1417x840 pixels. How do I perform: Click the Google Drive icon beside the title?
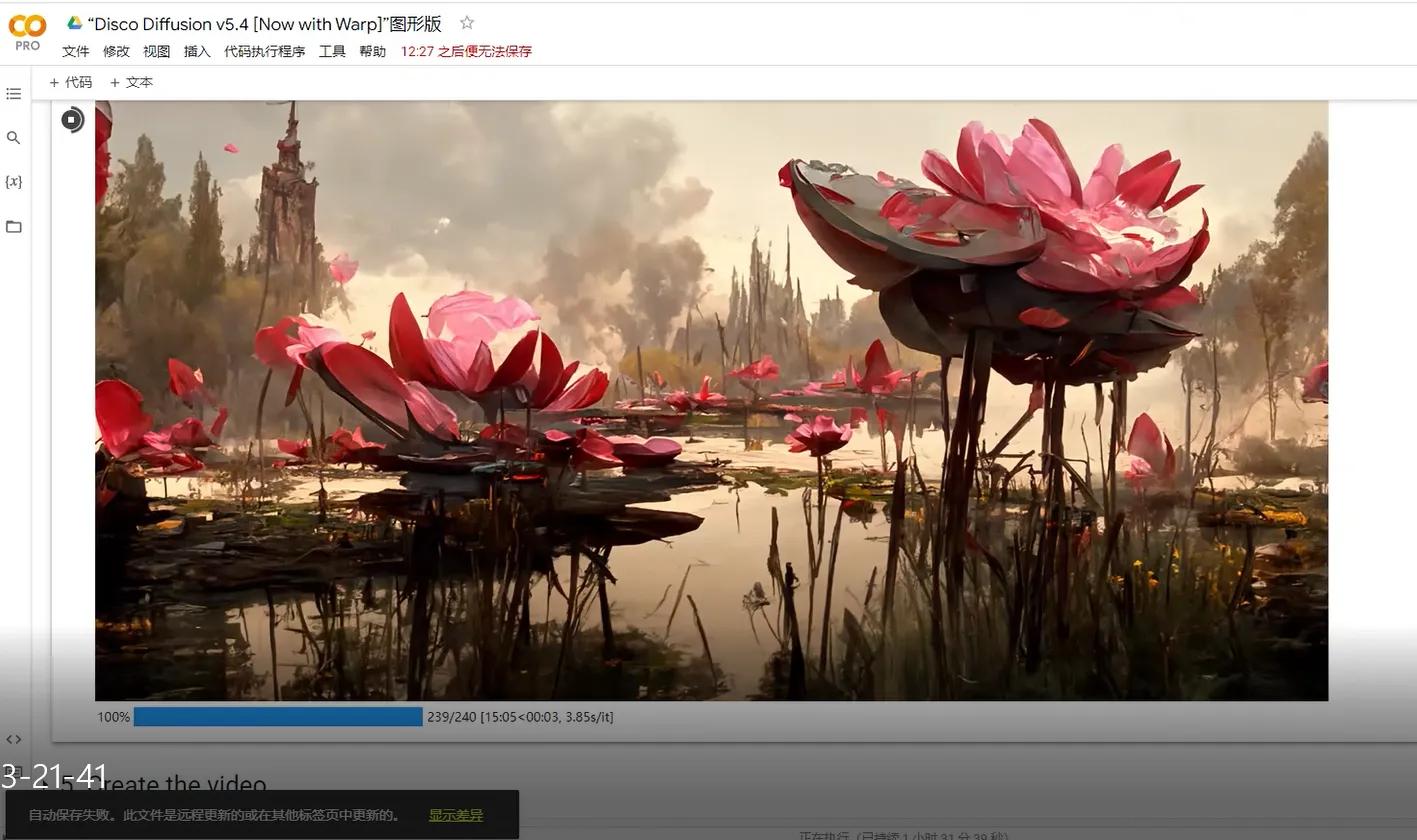pos(74,23)
